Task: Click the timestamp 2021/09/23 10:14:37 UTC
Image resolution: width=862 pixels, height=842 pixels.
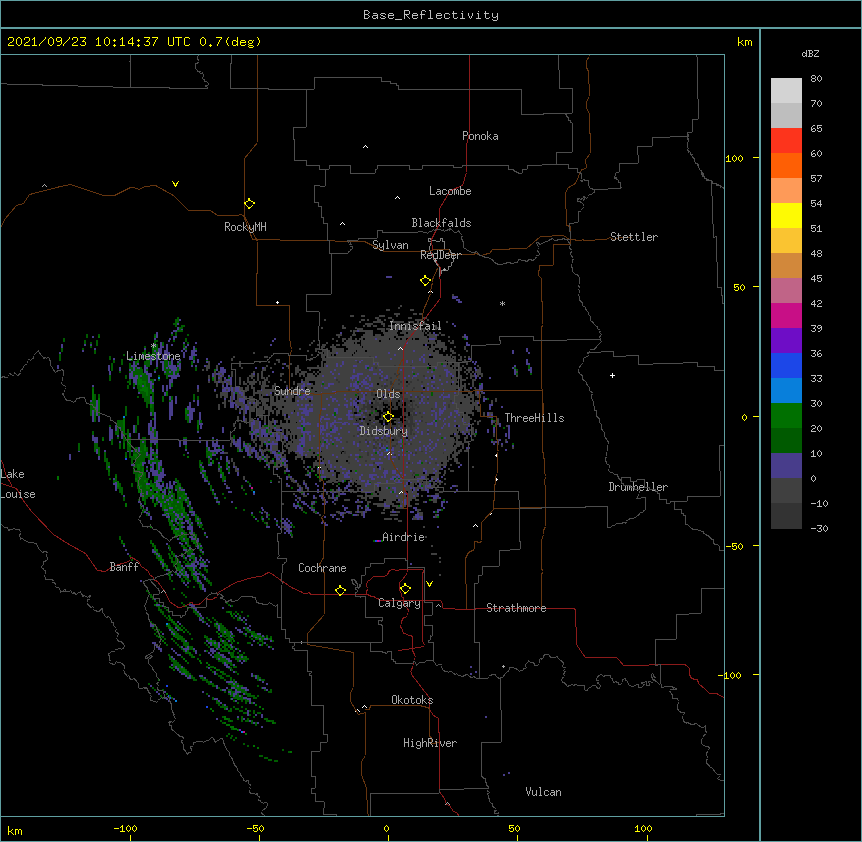Action: [99, 42]
